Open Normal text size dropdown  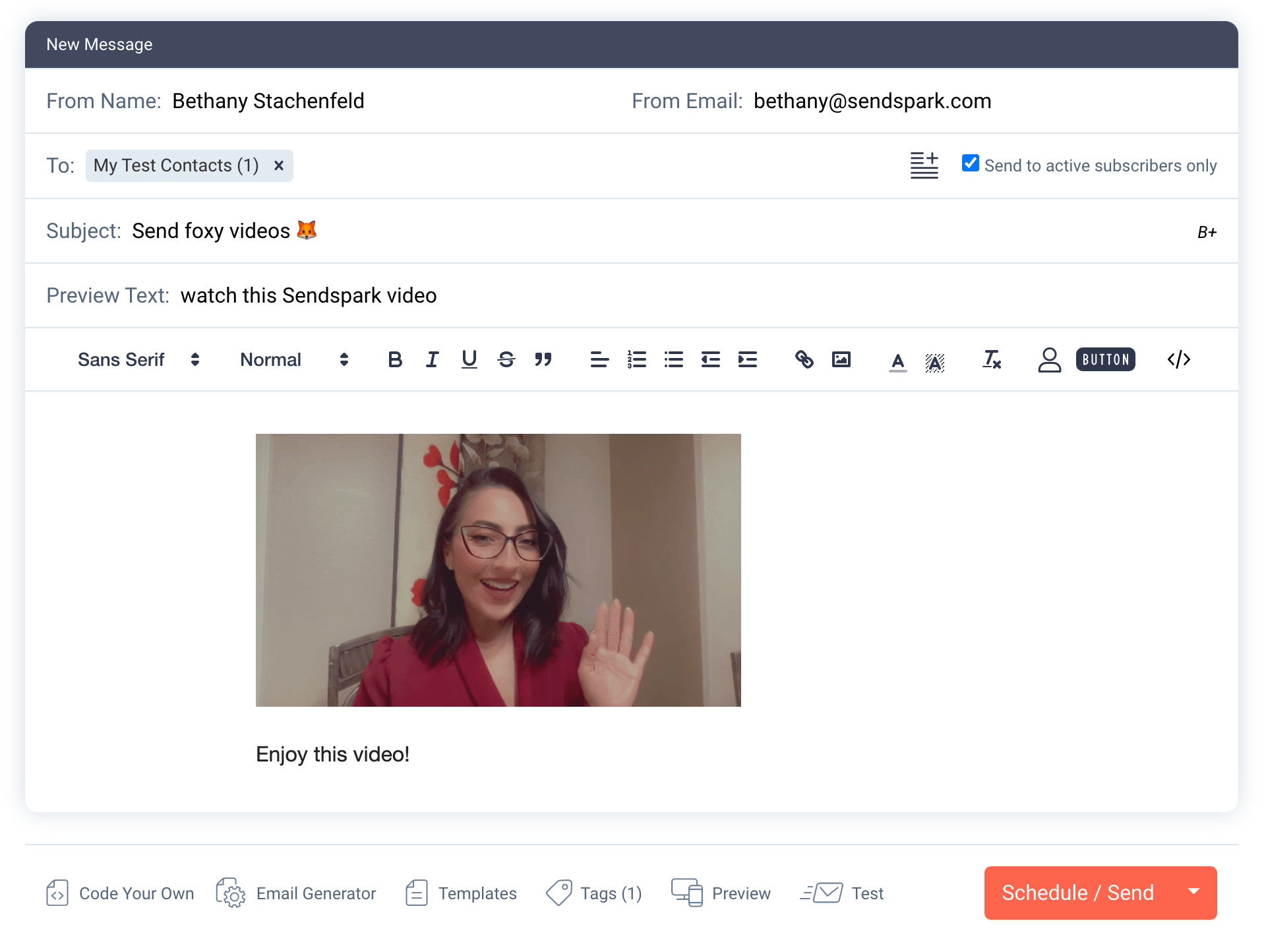click(294, 359)
